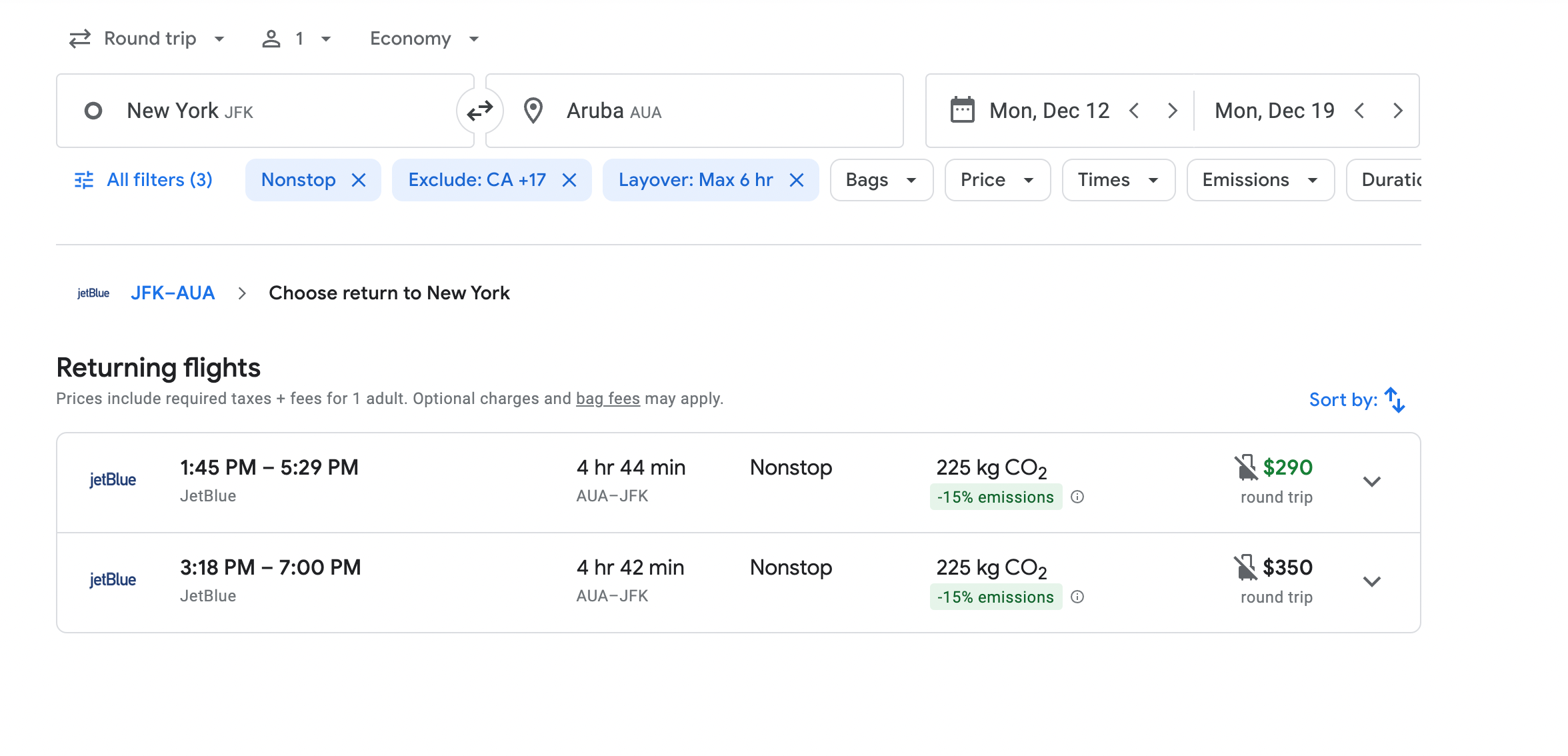Click the Sort by arrows icon

pos(1395,400)
